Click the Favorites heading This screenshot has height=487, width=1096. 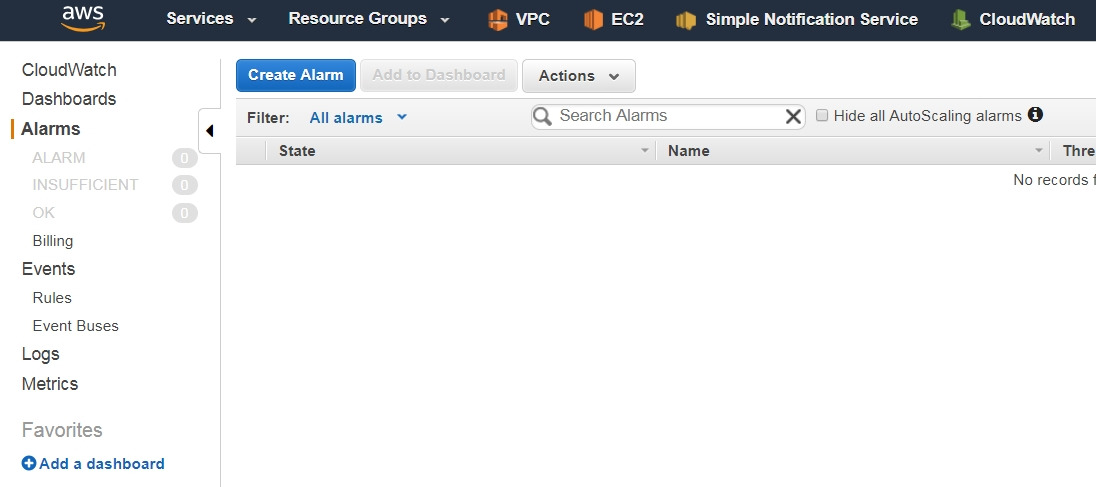coord(62,430)
